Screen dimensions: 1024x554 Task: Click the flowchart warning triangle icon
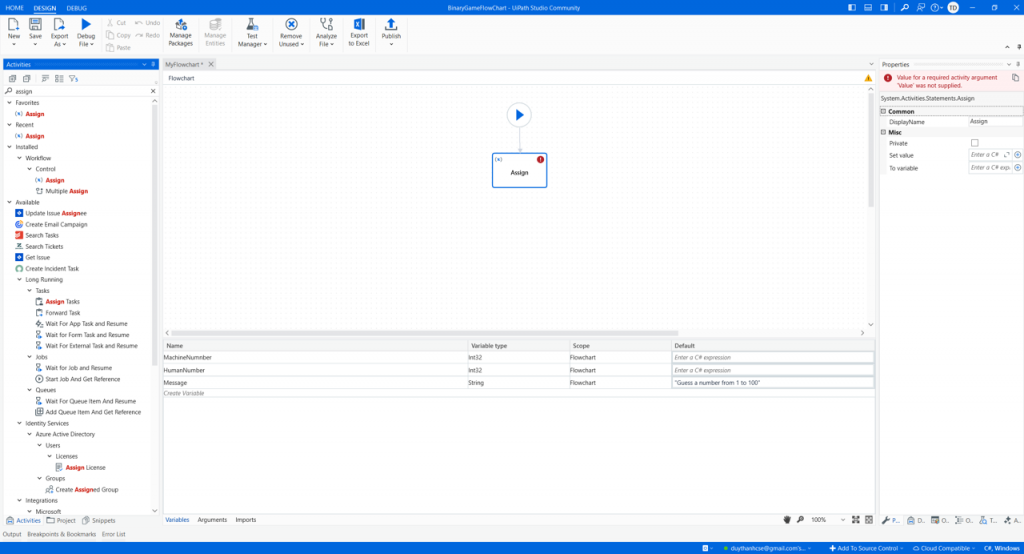868,78
